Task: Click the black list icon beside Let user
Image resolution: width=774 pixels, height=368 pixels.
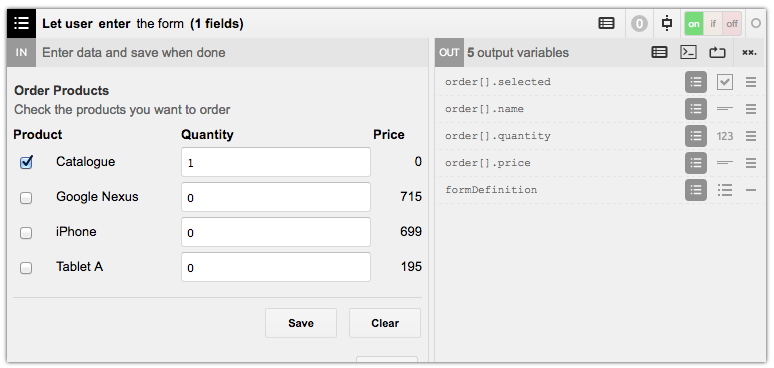Action: (21, 23)
